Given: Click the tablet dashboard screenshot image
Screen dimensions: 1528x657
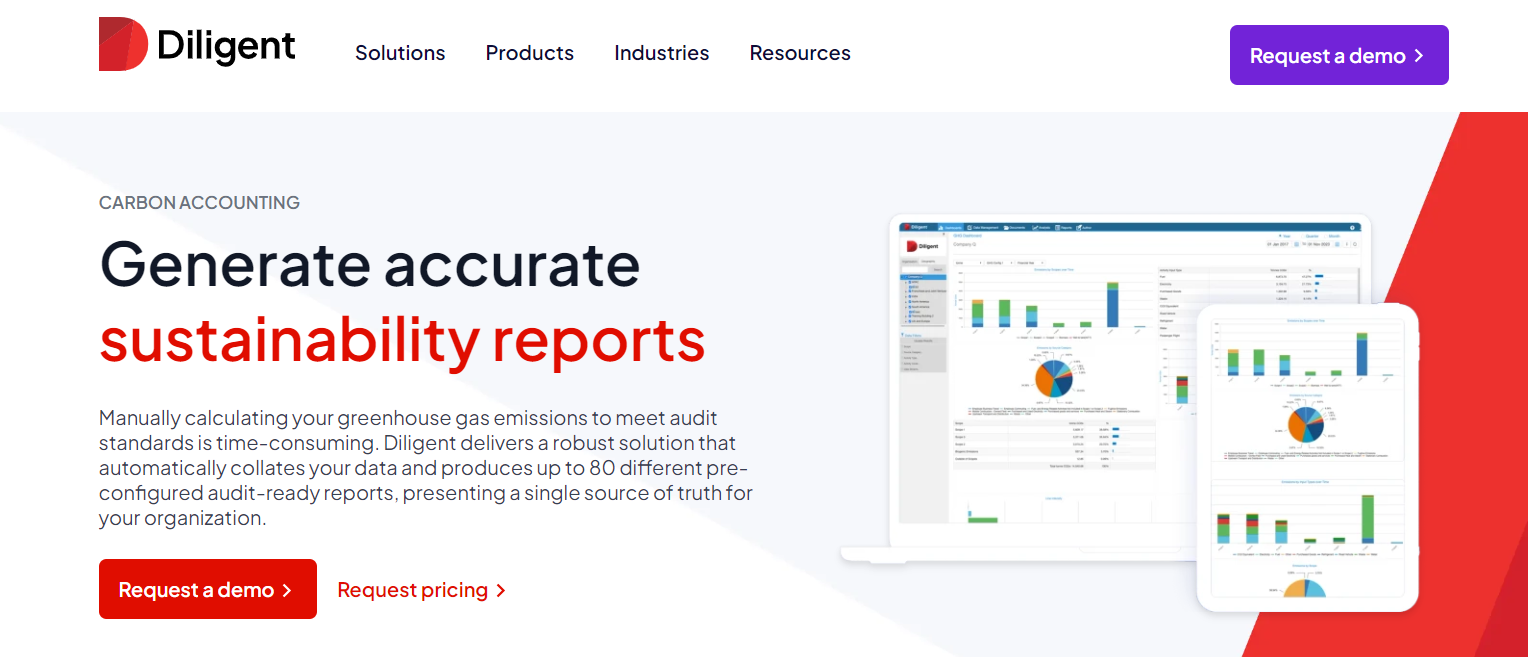Looking at the screenshot, I should (1308, 457).
